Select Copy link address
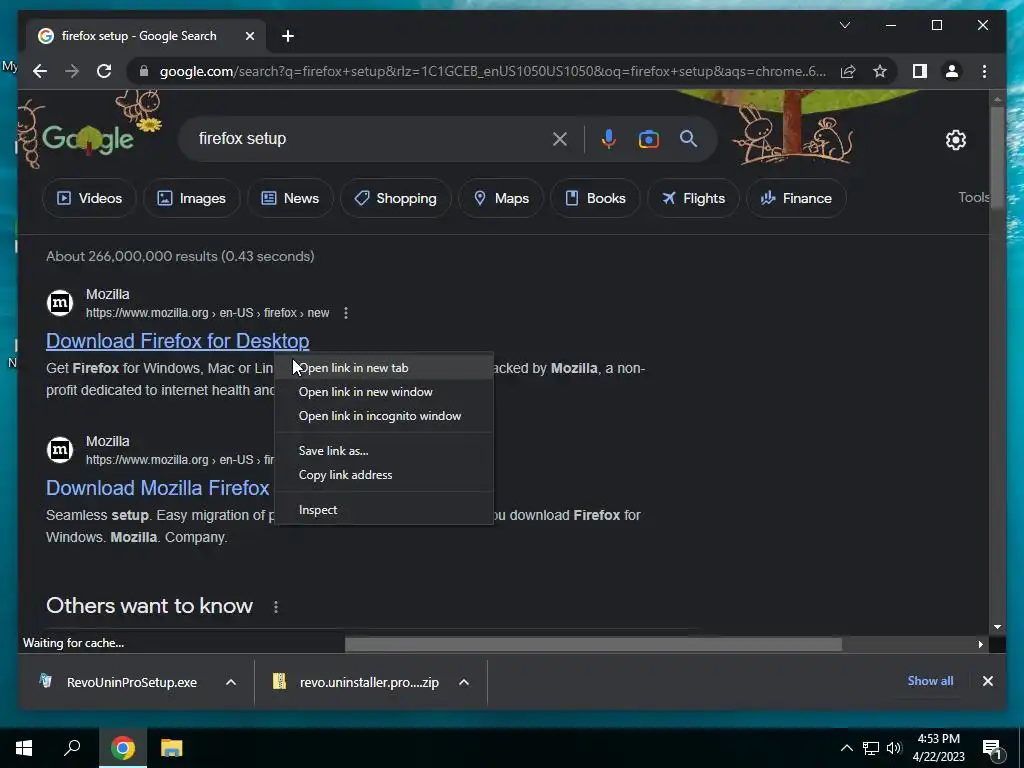 384,475
